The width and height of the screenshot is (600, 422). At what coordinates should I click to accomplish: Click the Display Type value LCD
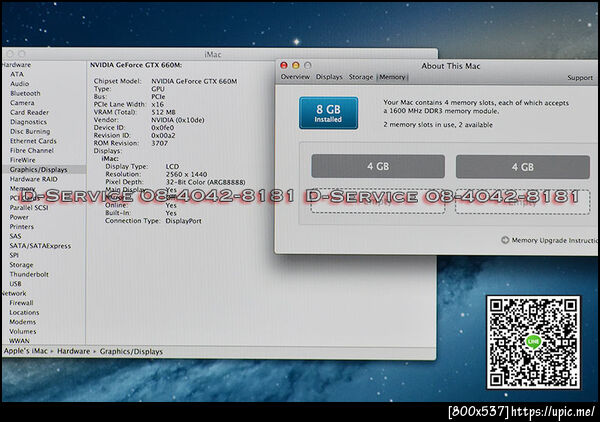tap(172, 166)
